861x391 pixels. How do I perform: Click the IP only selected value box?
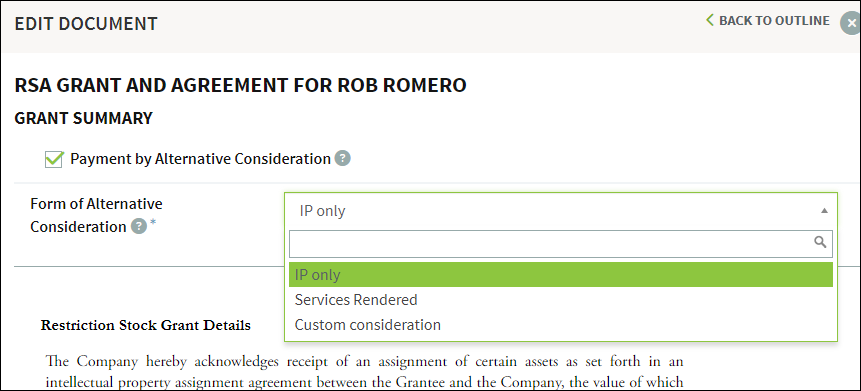click(x=561, y=210)
